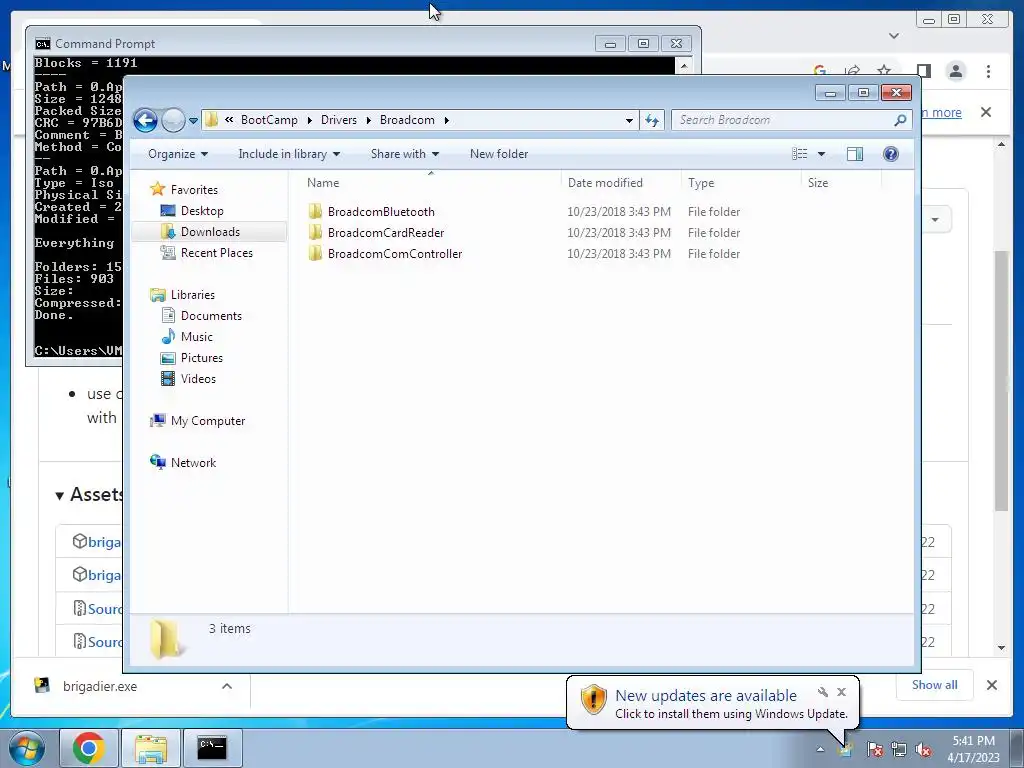
Task: Open Music library in navigation pane
Action: pos(196,337)
